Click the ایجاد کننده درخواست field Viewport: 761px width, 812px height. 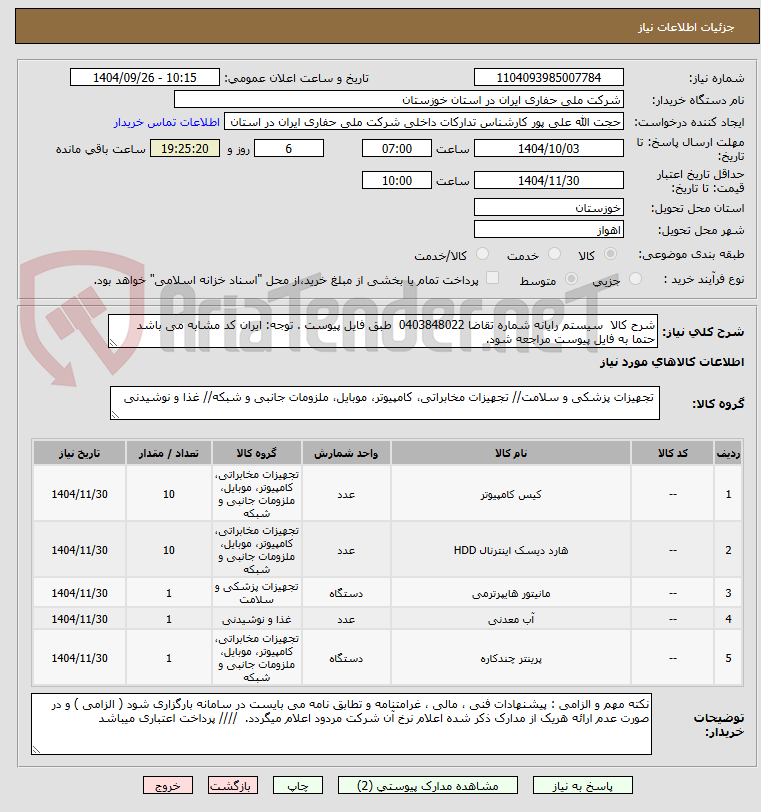[x=423, y=122]
